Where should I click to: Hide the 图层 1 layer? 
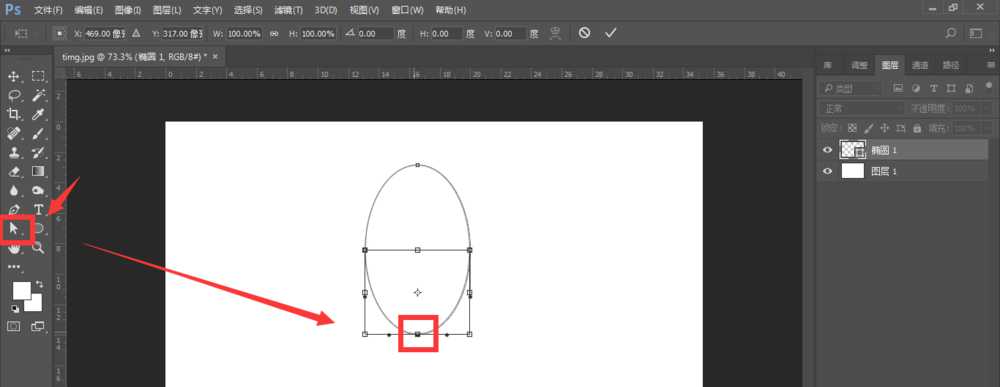click(828, 171)
